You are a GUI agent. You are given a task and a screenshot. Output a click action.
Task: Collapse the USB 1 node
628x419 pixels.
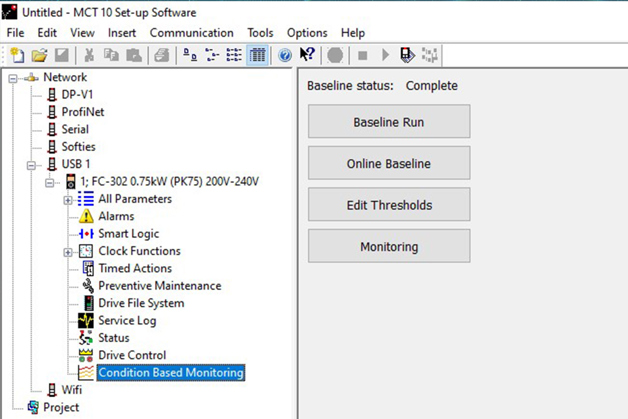(x=31, y=165)
